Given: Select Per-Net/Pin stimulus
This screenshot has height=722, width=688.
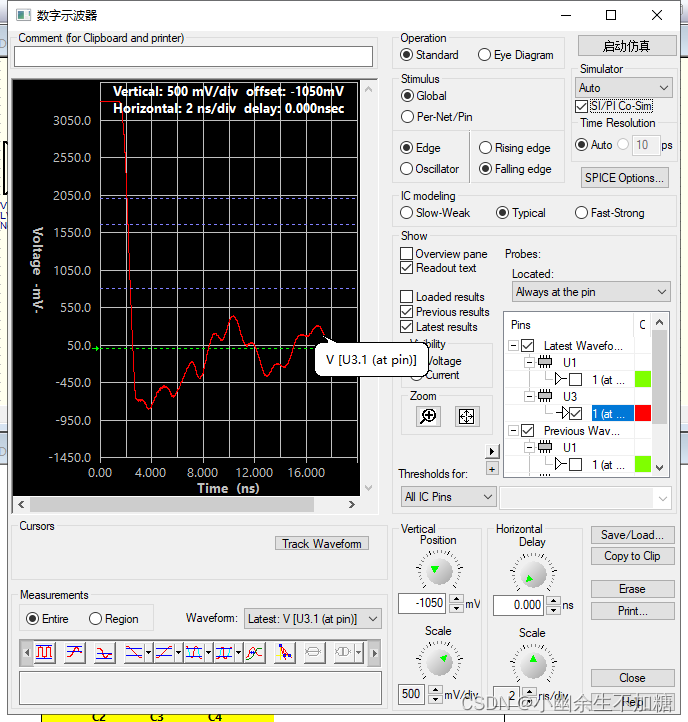Looking at the screenshot, I should [436, 116].
